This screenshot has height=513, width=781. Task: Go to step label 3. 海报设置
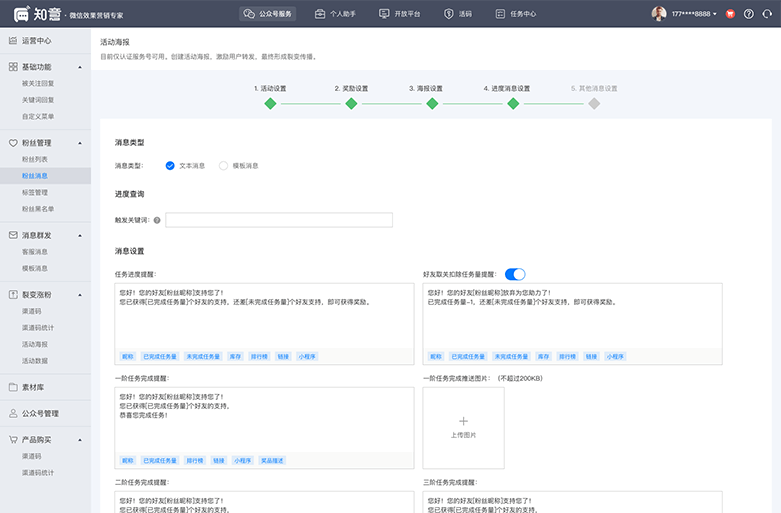(426, 88)
